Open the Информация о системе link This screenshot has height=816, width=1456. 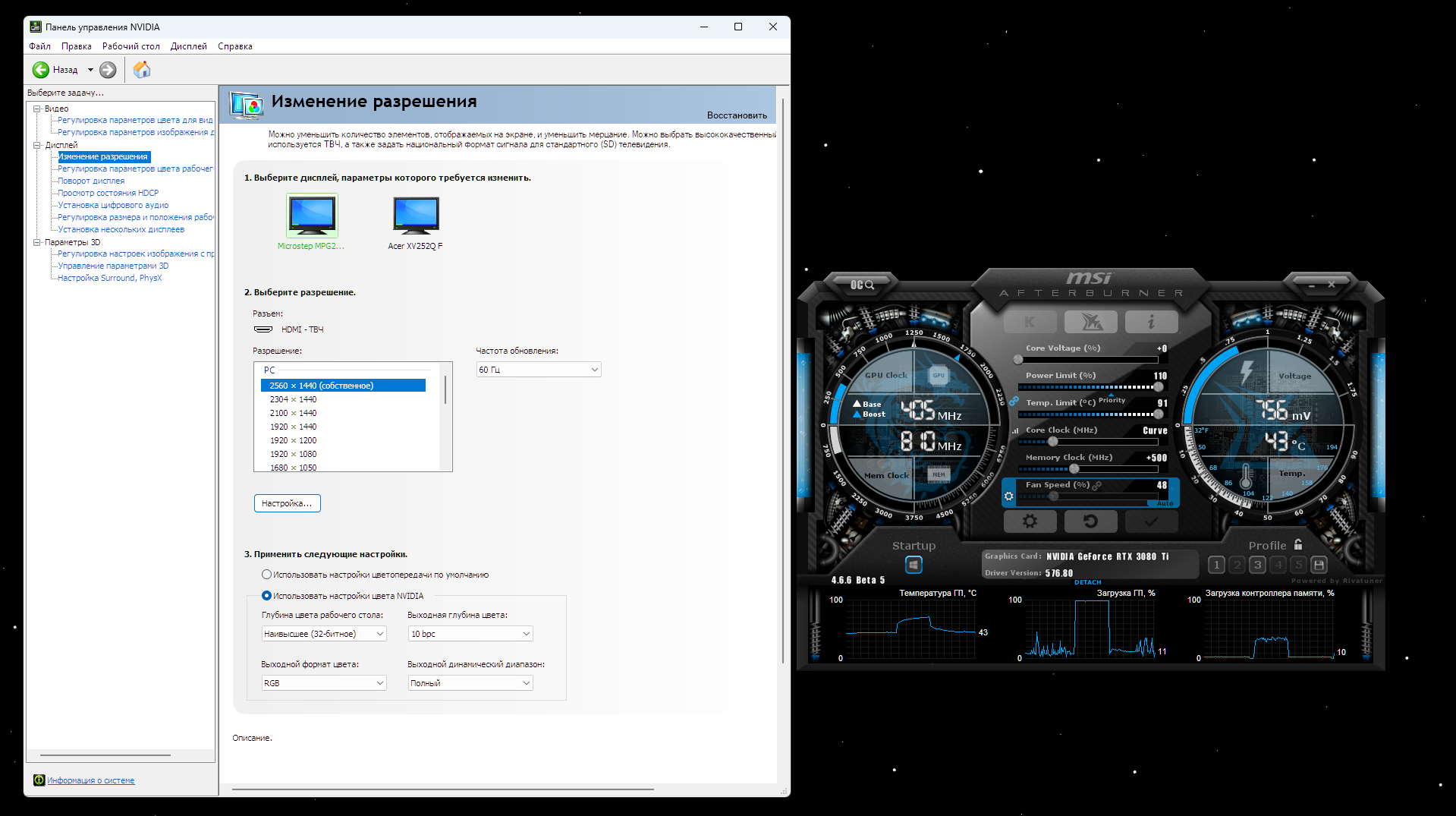click(x=91, y=780)
